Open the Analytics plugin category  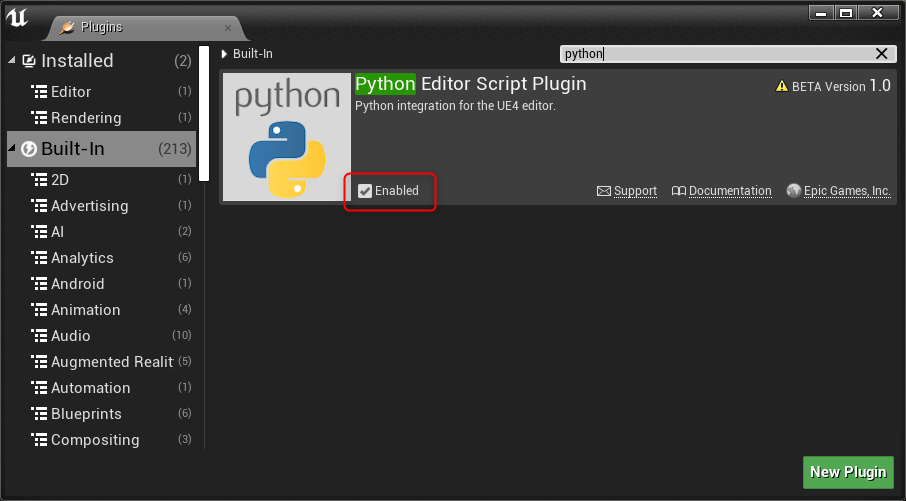(x=102, y=258)
